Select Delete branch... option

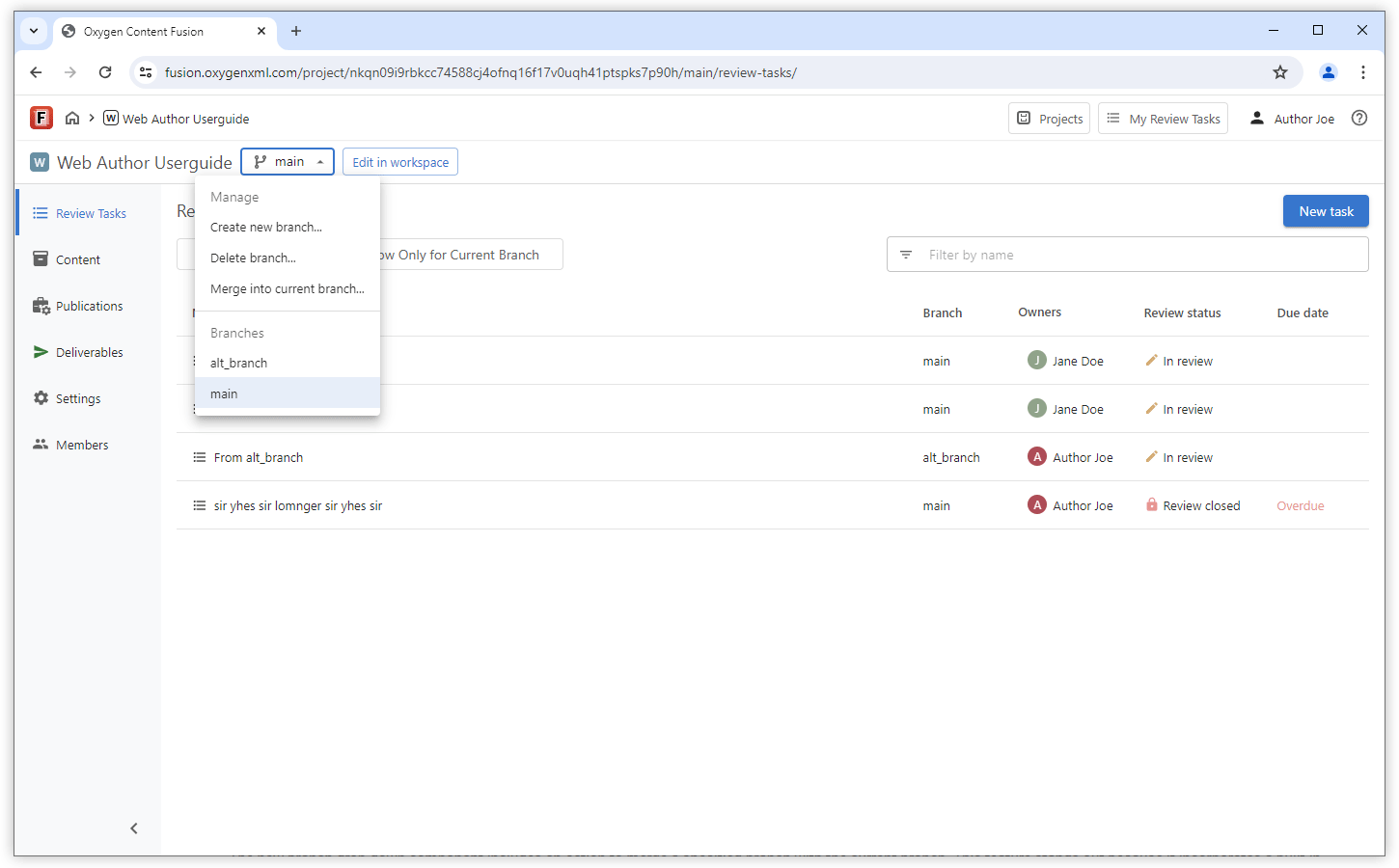tap(288, 258)
